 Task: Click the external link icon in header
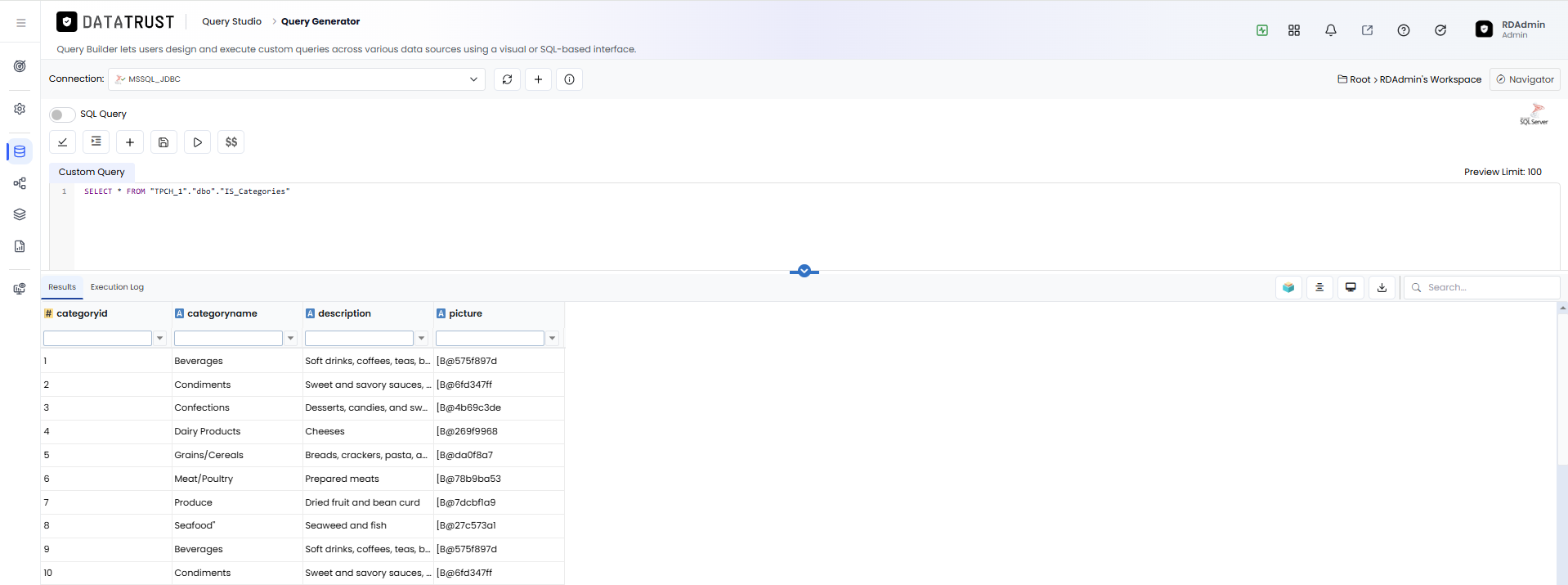1367,30
